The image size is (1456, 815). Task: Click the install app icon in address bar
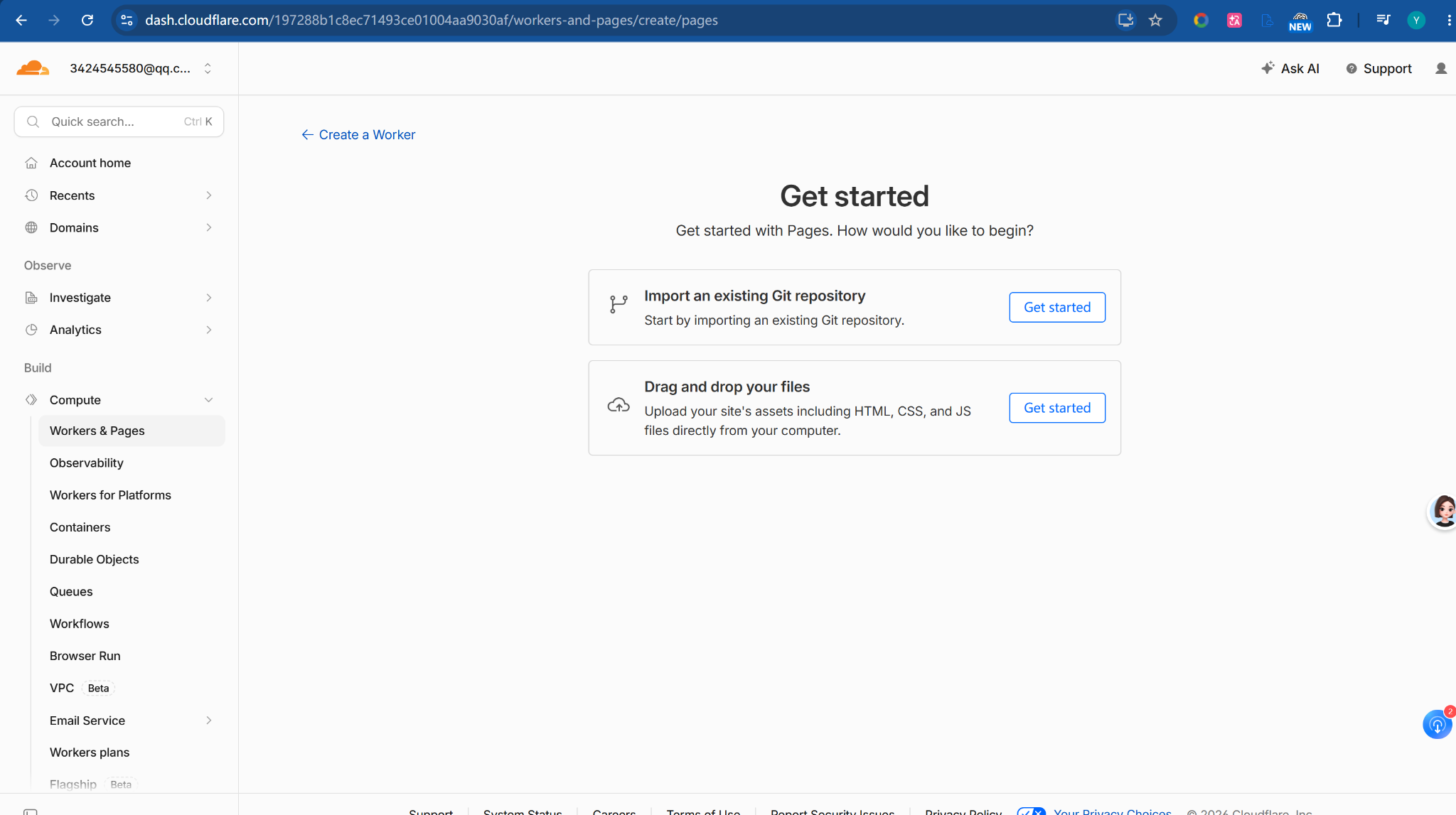tap(1125, 20)
